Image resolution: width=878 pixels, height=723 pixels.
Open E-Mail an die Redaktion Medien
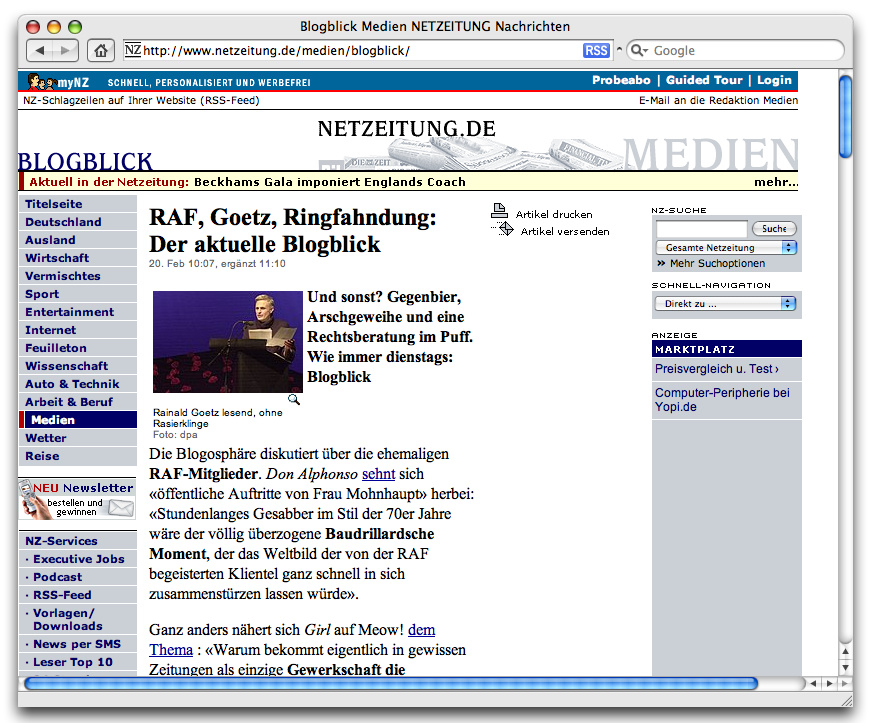[x=718, y=100]
